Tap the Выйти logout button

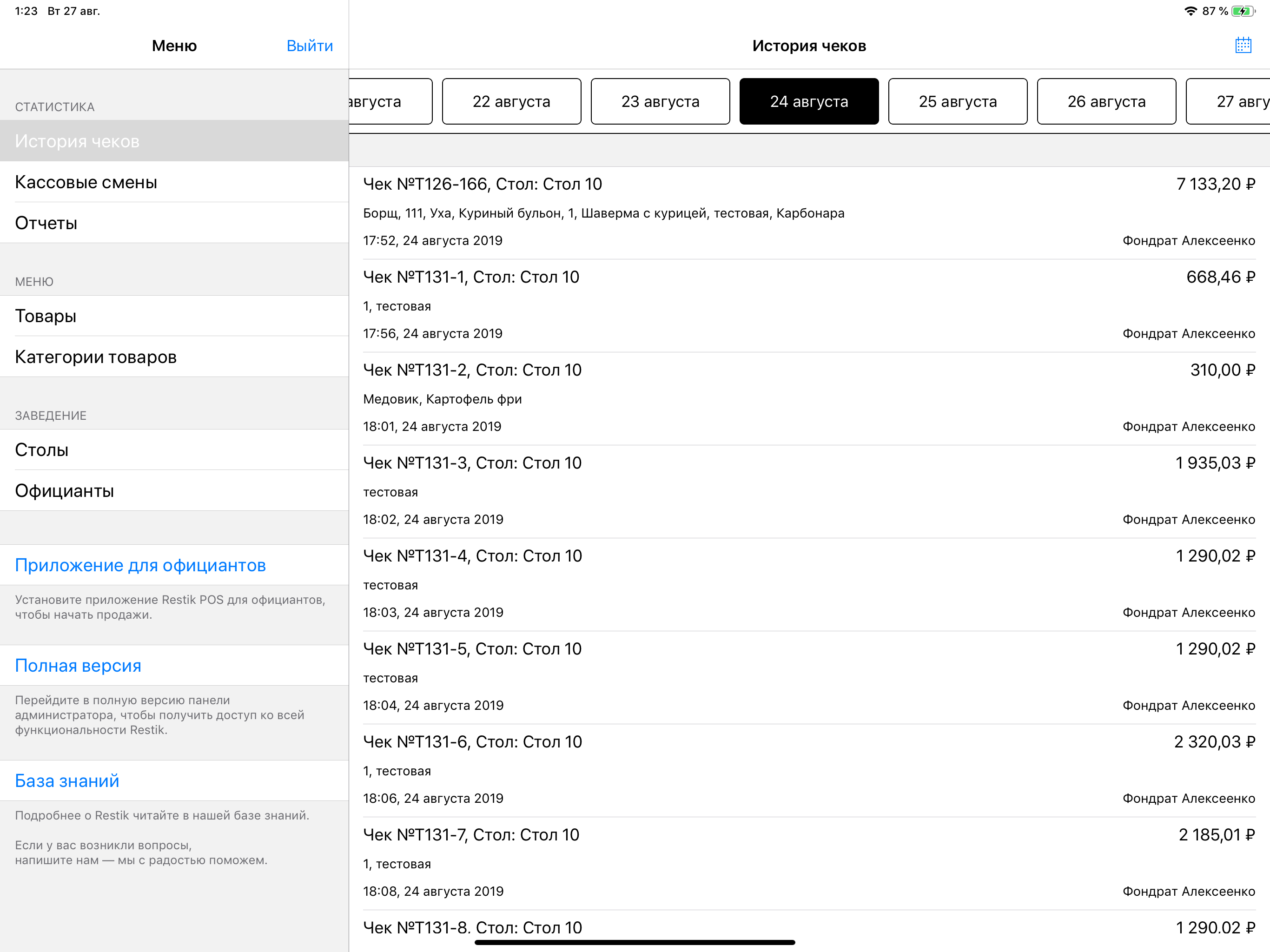[x=310, y=46]
